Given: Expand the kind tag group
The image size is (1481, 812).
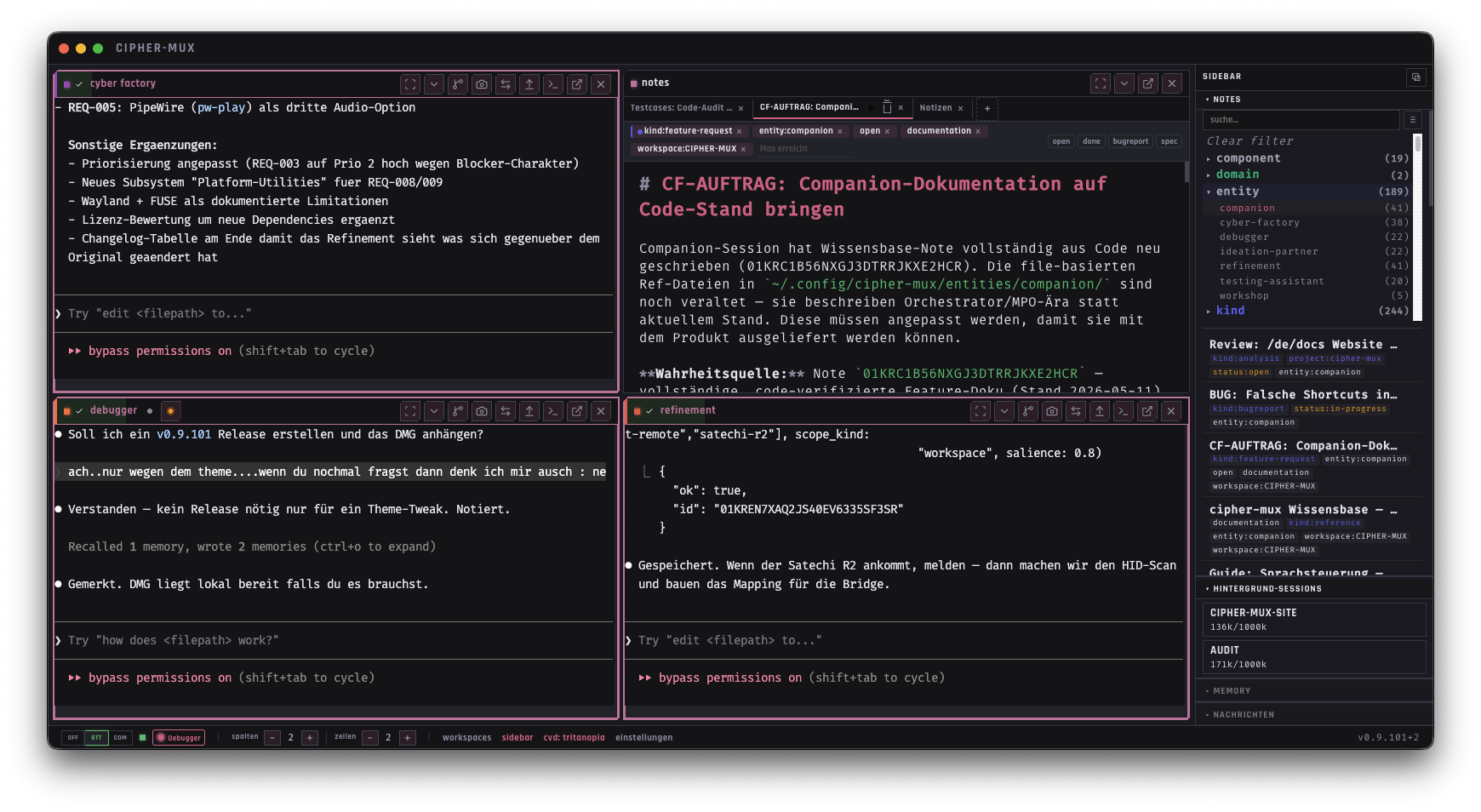Looking at the screenshot, I should pos(1307,311).
